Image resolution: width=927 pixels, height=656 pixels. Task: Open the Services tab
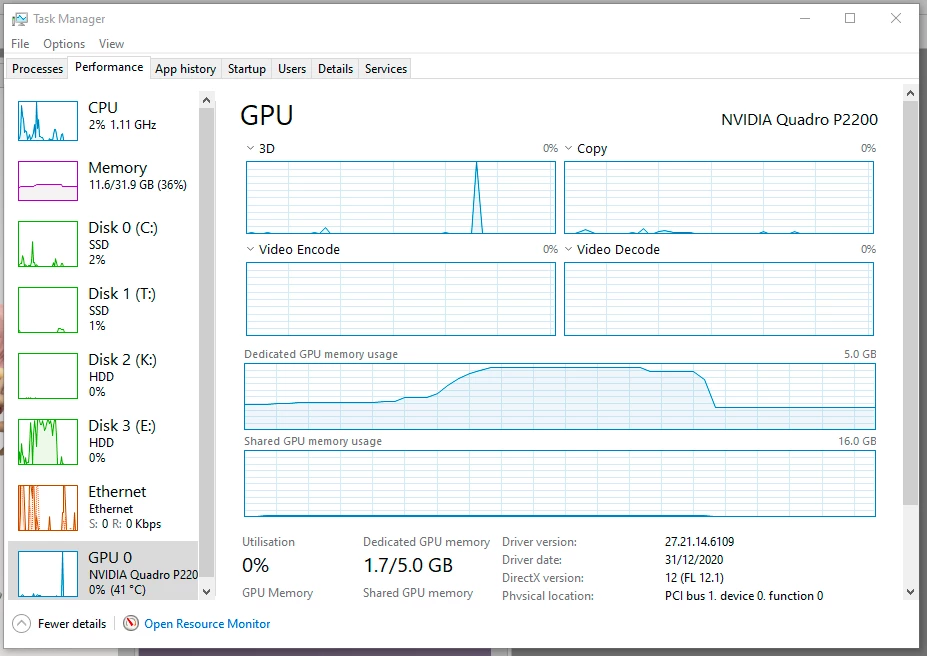click(x=385, y=69)
